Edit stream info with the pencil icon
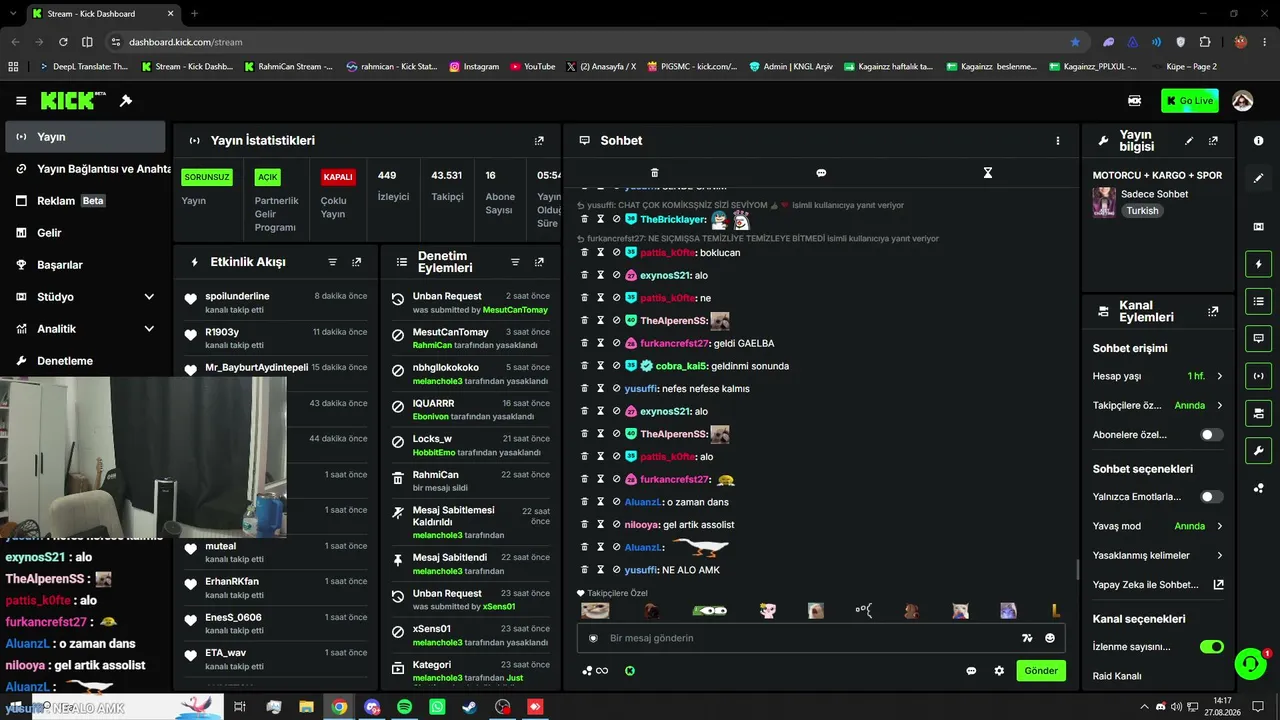 pos(1189,141)
